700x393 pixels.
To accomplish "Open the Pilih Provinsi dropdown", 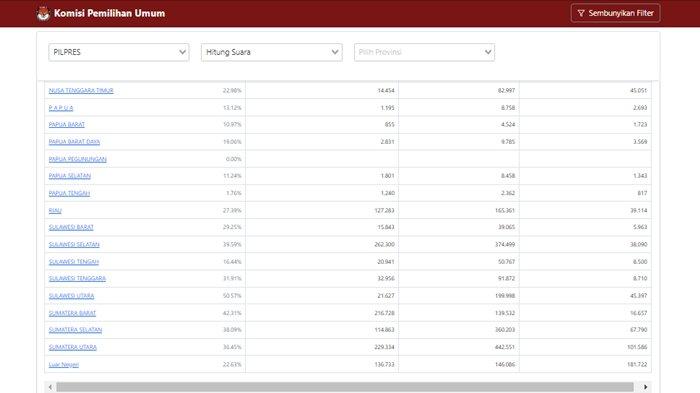I will 424,52.
